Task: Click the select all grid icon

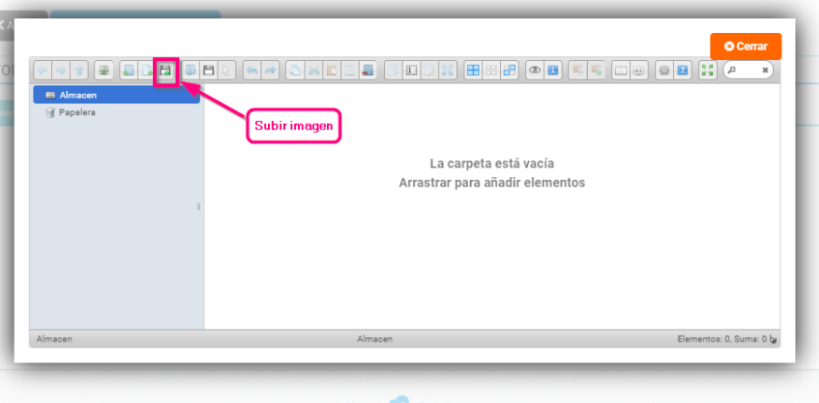Action: coord(473,70)
